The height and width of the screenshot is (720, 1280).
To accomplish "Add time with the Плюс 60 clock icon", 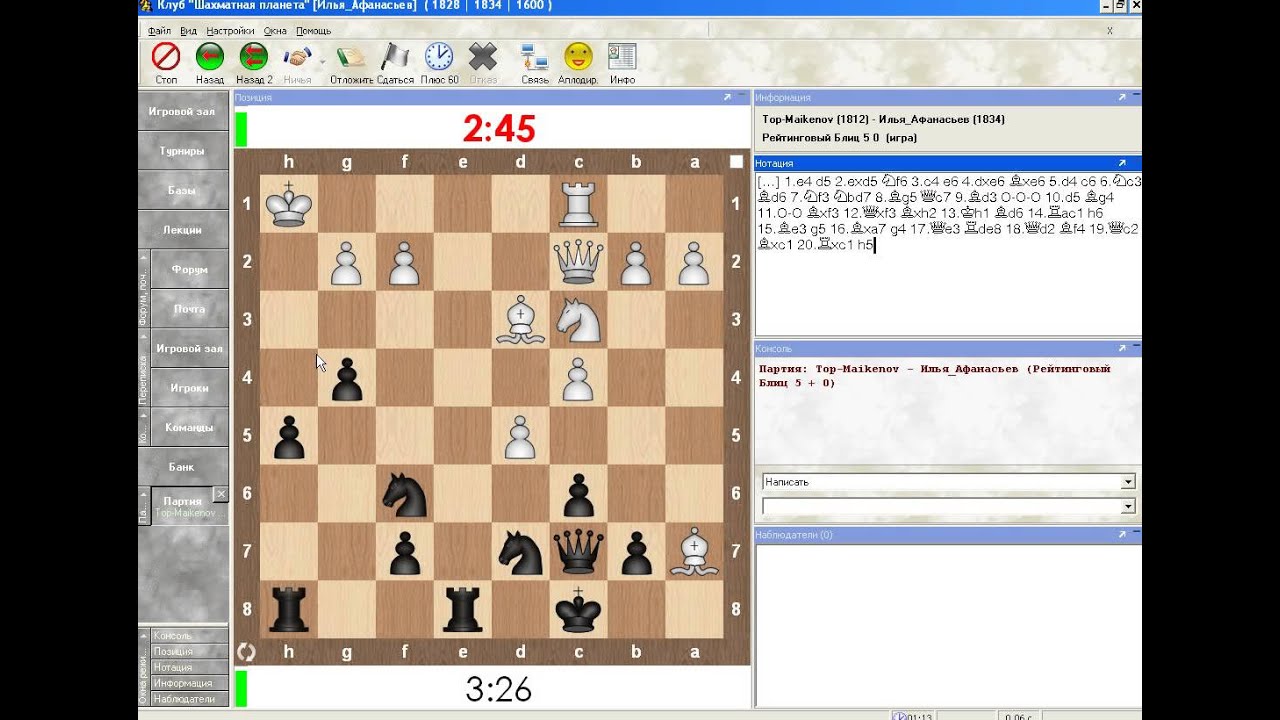I will click(439, 56).
